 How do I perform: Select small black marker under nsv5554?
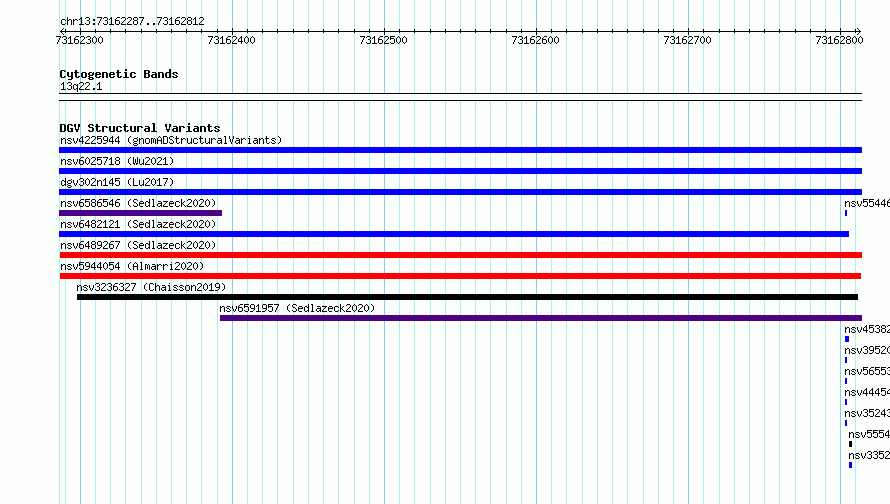pyautogui.click(x=850, y=444)
